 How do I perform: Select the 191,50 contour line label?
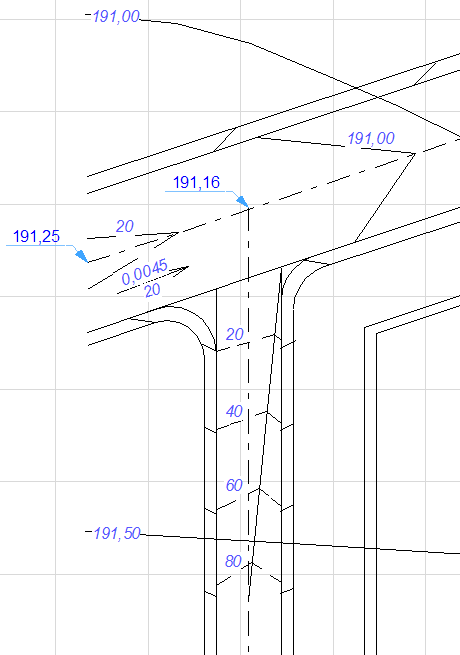[x=117, y=533]
